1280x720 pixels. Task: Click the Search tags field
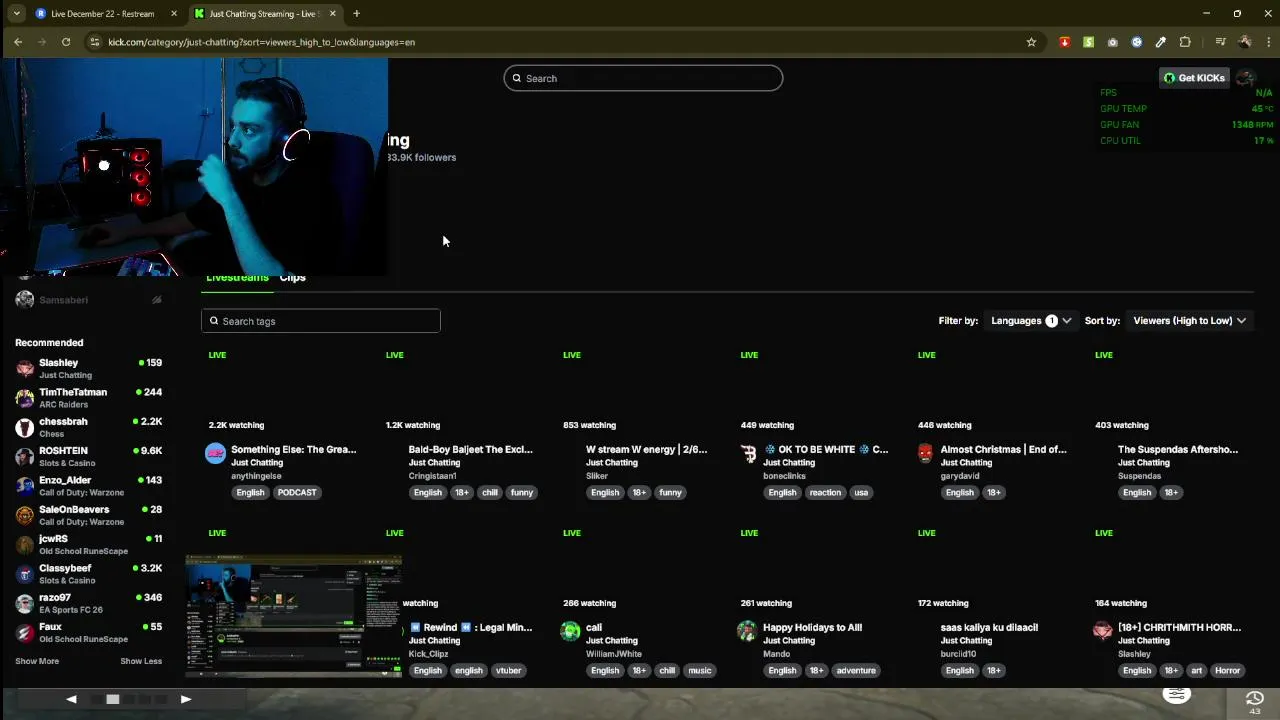(x=320, y=321)
